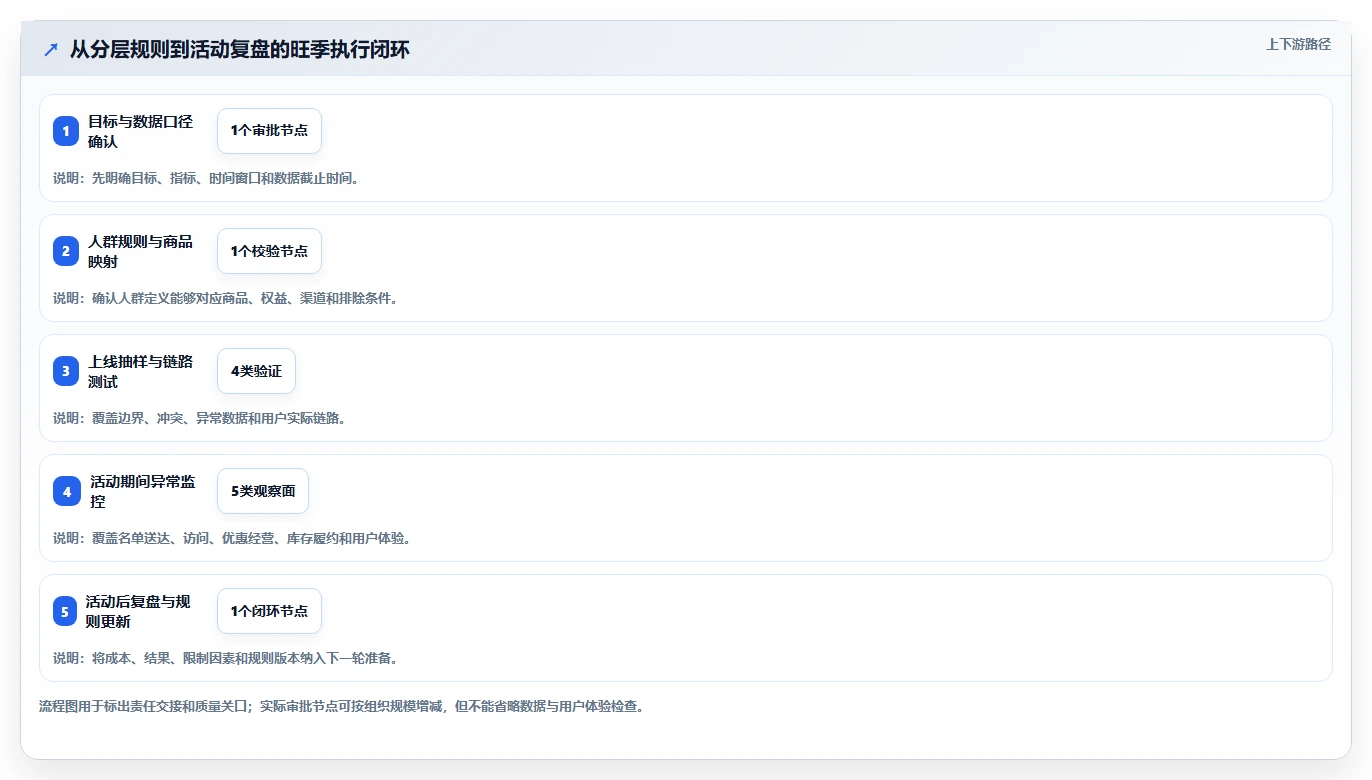Select the 1个闭环节点 chip
Screen dimensions: 1372x780
point(269,611)
